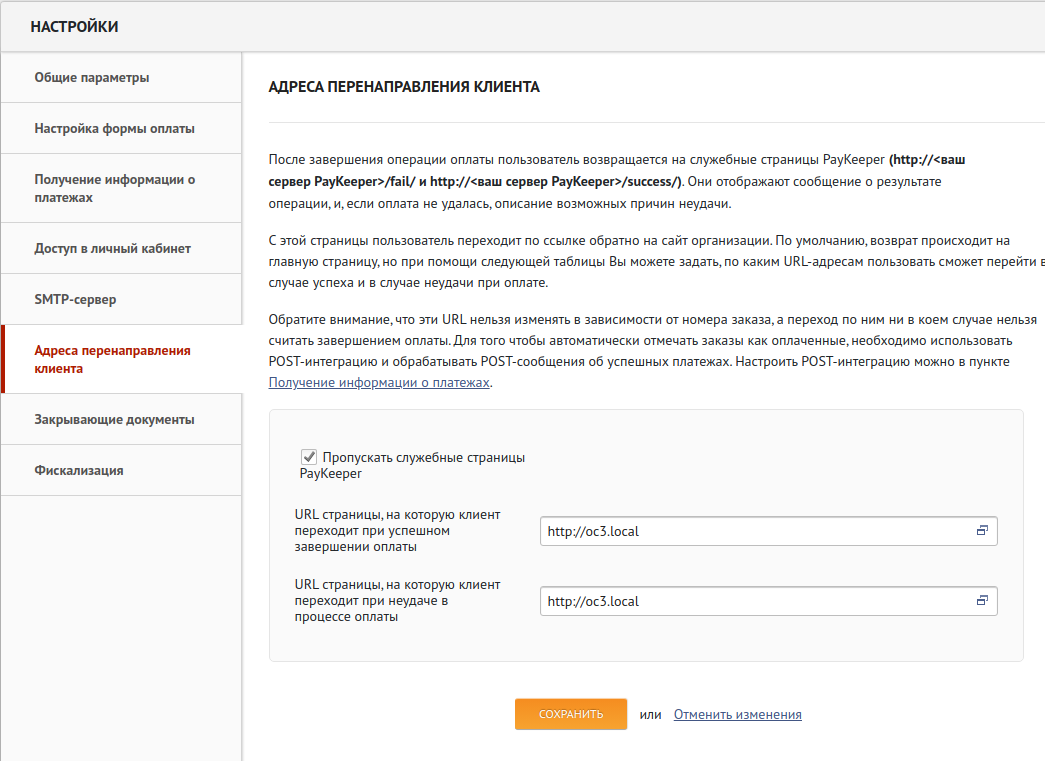1045x761 pixels.
Task: Click the icon inside the failure URL field
Action: [982, 601]
